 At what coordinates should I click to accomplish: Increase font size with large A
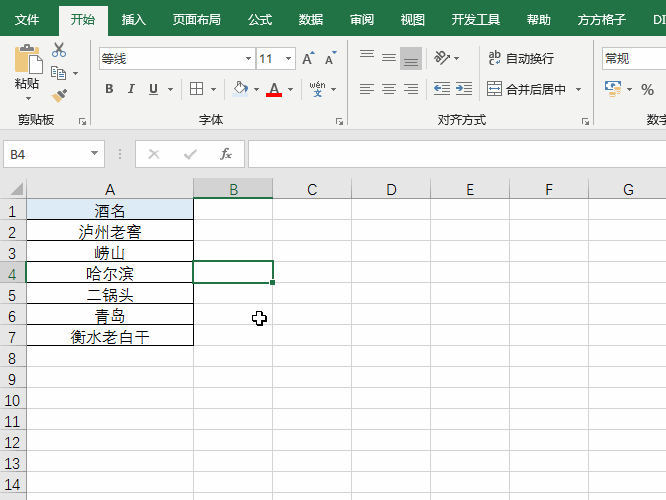tap(308, 59)
